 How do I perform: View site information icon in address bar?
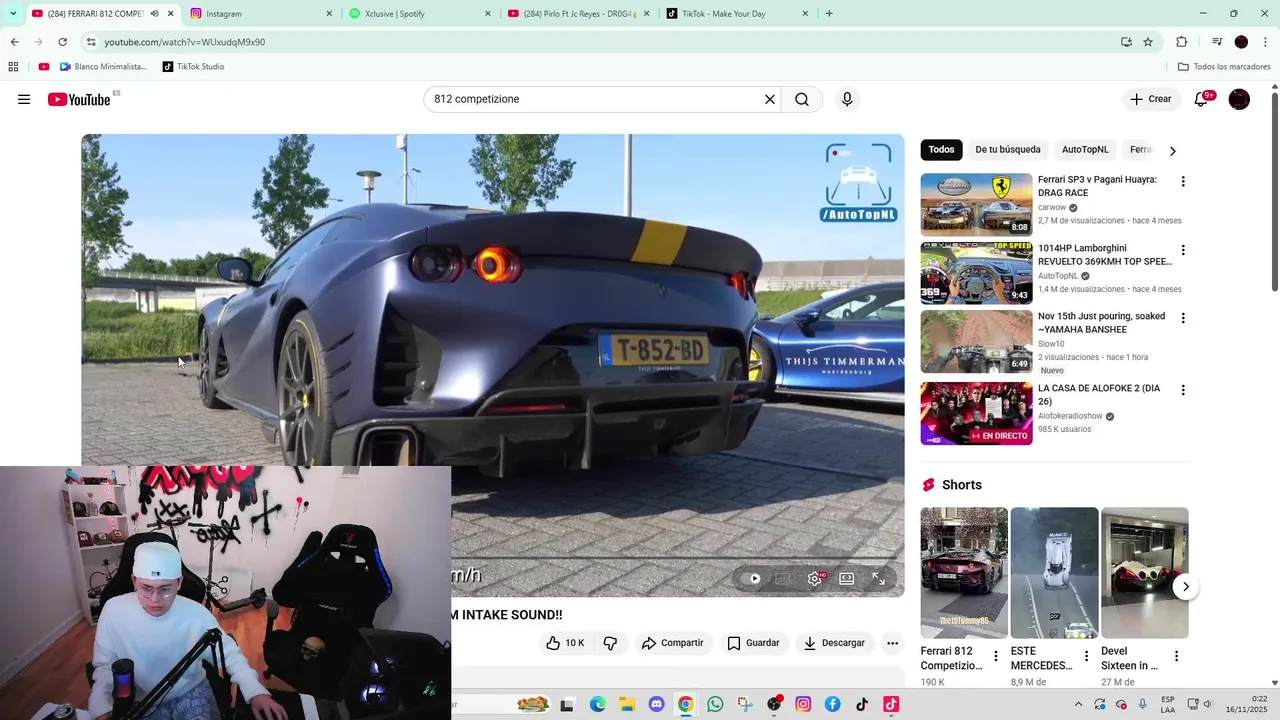[x=91, y=42]
